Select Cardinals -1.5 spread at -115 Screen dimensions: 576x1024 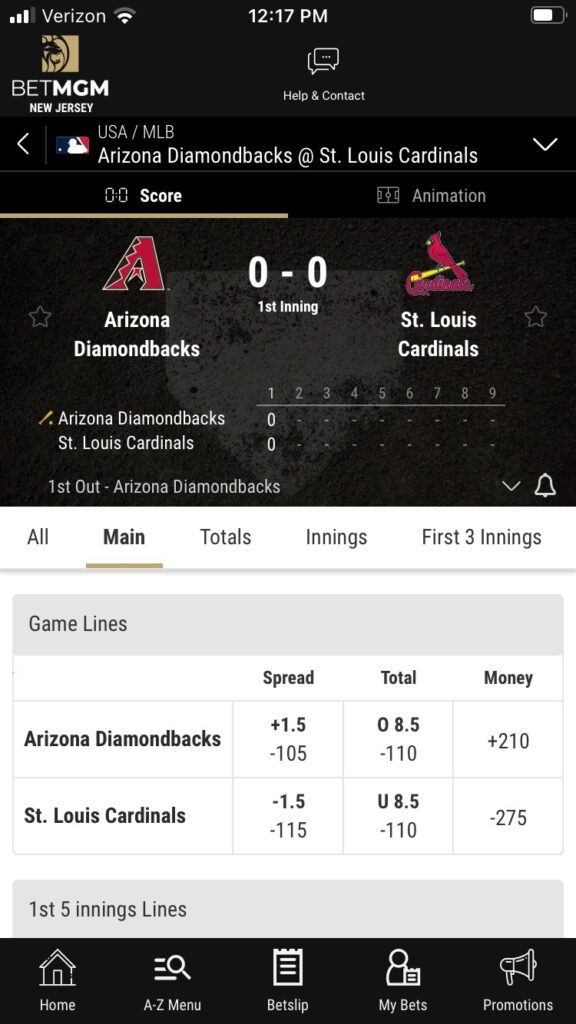(288, 816)
